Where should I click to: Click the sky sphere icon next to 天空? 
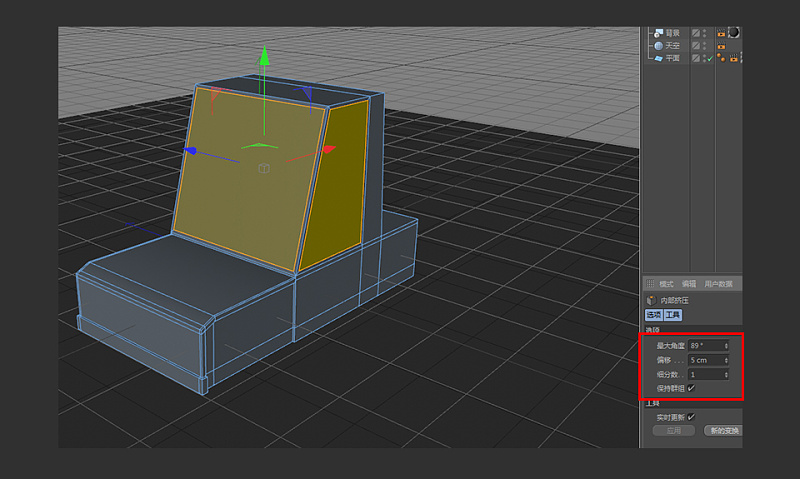click(x=659, y=46)
